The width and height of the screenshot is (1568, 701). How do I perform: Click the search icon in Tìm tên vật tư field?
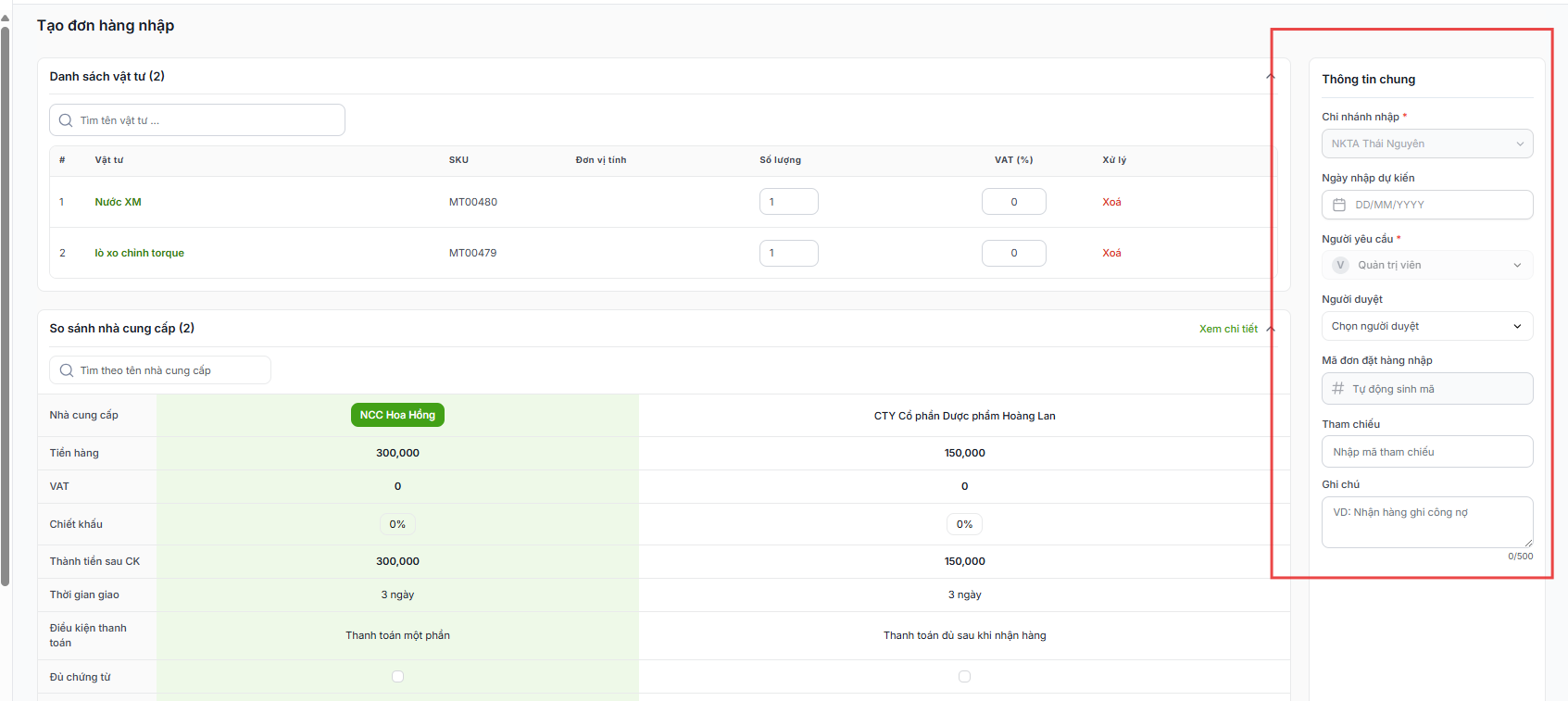(x=66, y=120)
